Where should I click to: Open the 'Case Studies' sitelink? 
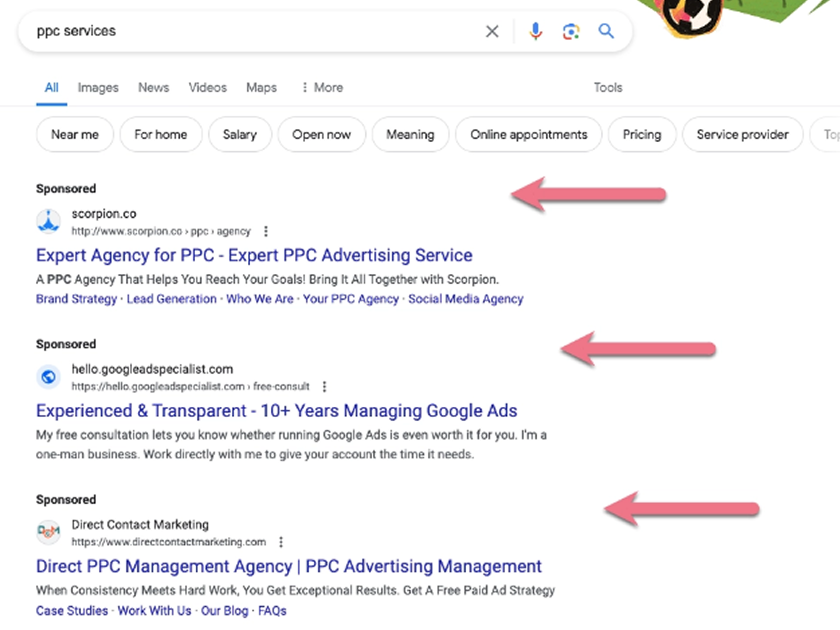[72, 610]
